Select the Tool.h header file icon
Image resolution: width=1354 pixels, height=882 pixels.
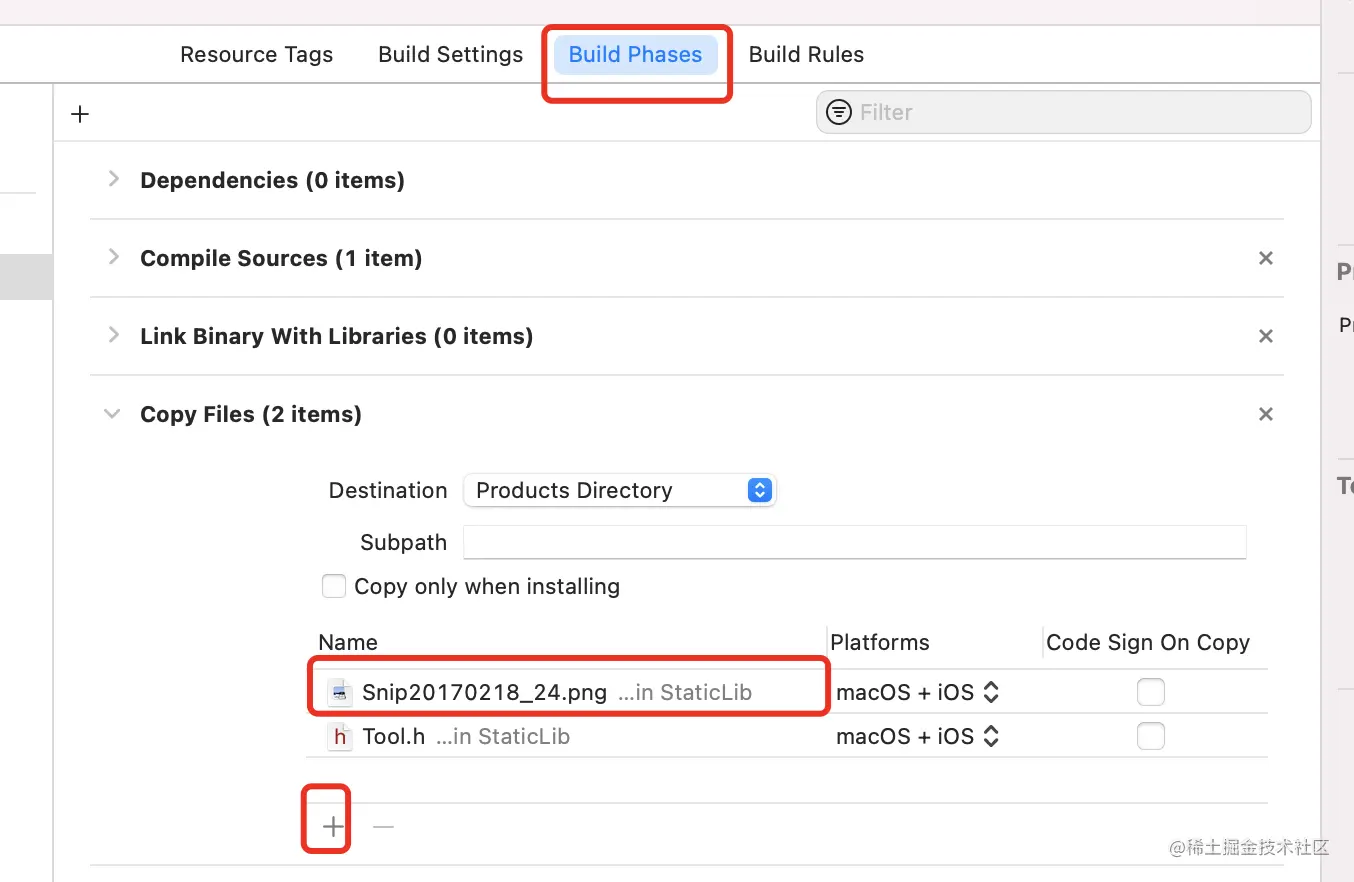[340, 737]
